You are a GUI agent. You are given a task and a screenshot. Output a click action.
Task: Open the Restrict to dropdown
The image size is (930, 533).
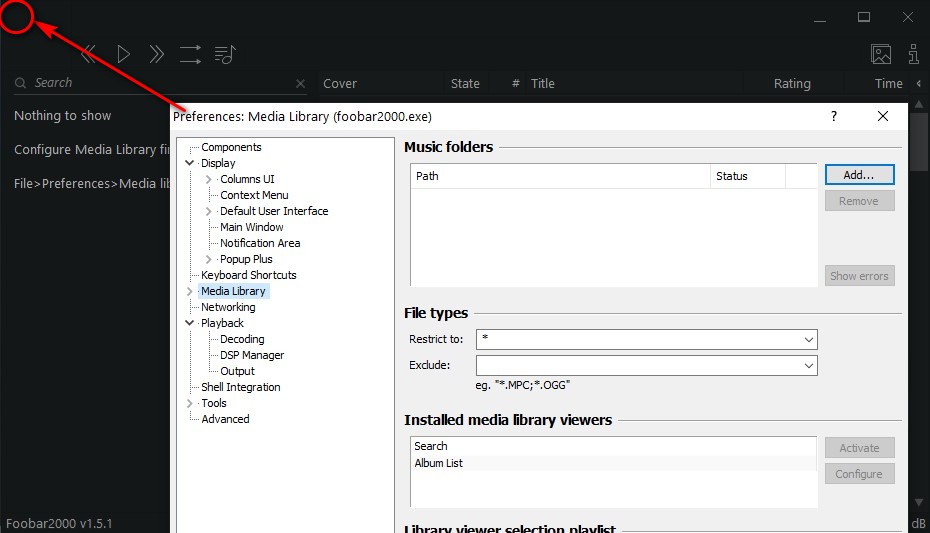(x=808, y=340)
